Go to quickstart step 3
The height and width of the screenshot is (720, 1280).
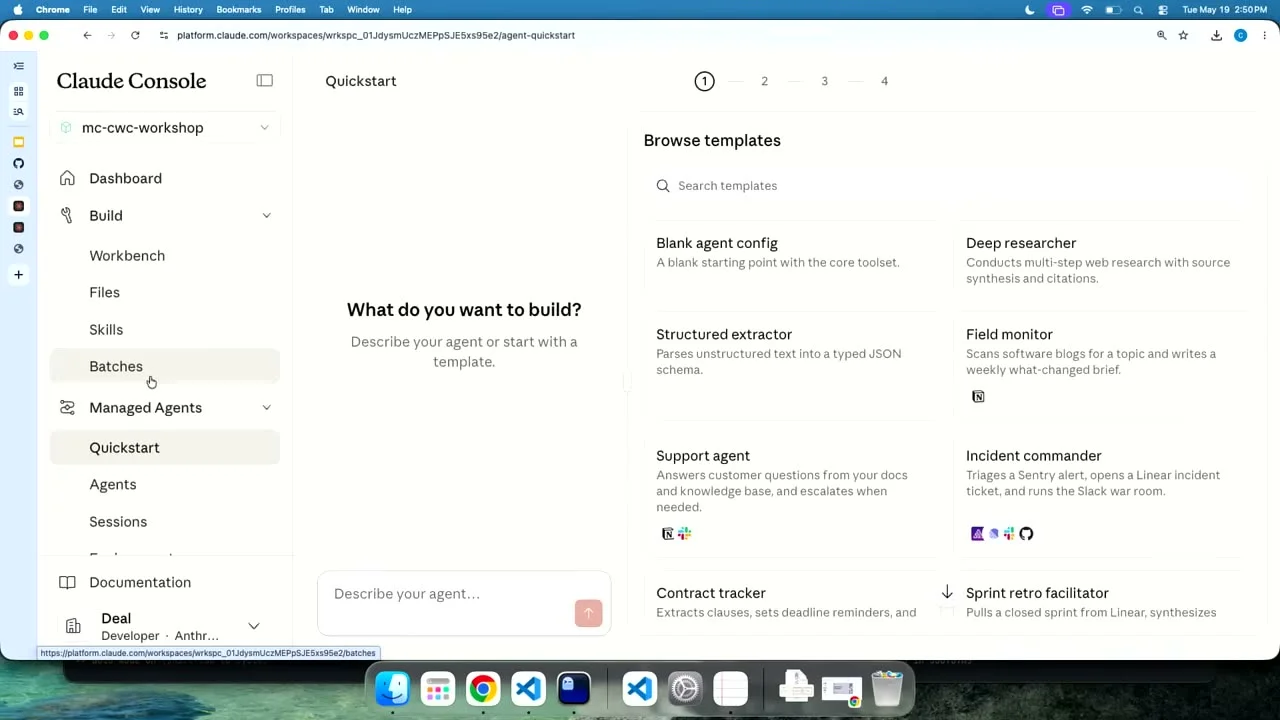click(824, 81)
